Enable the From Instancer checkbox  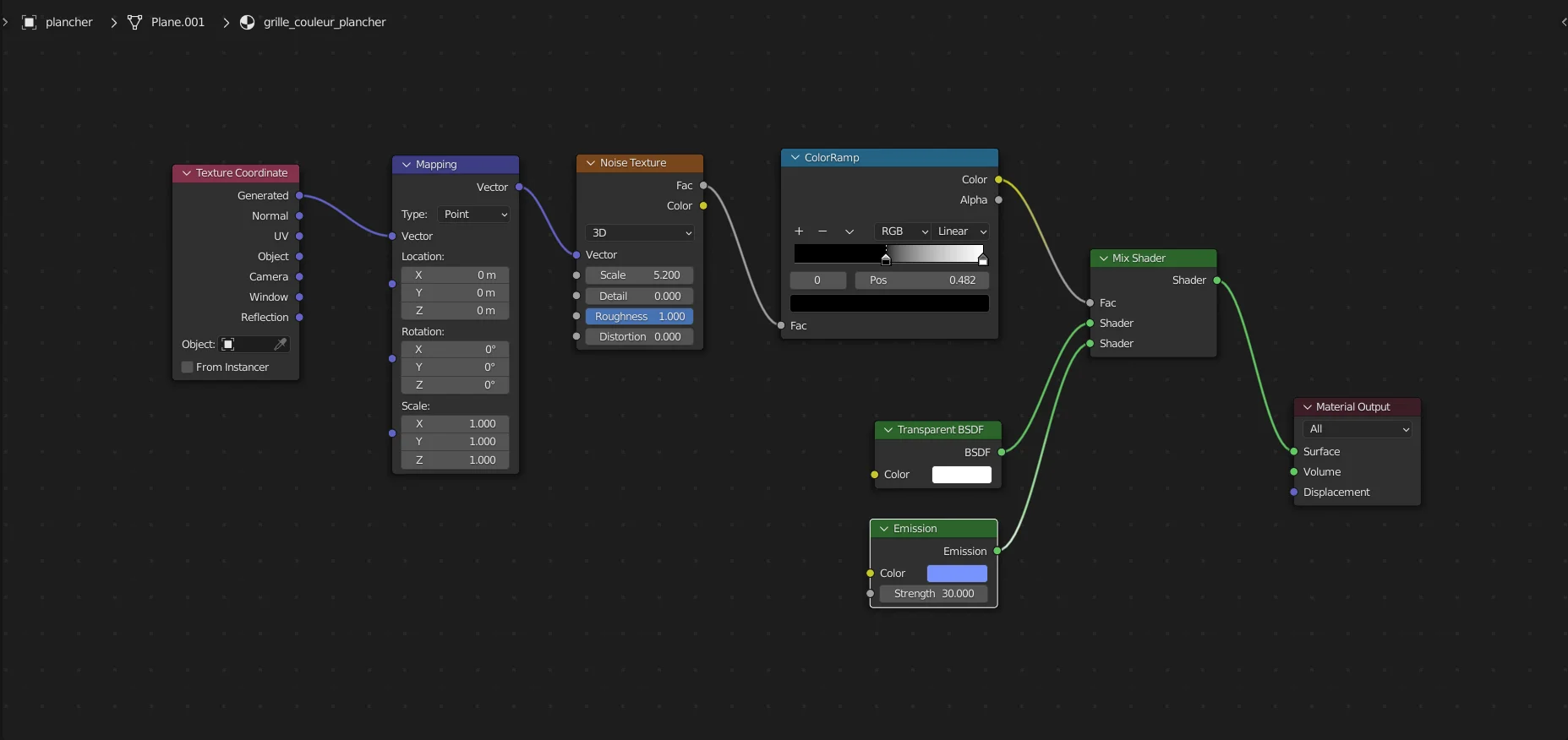point(188,367)
